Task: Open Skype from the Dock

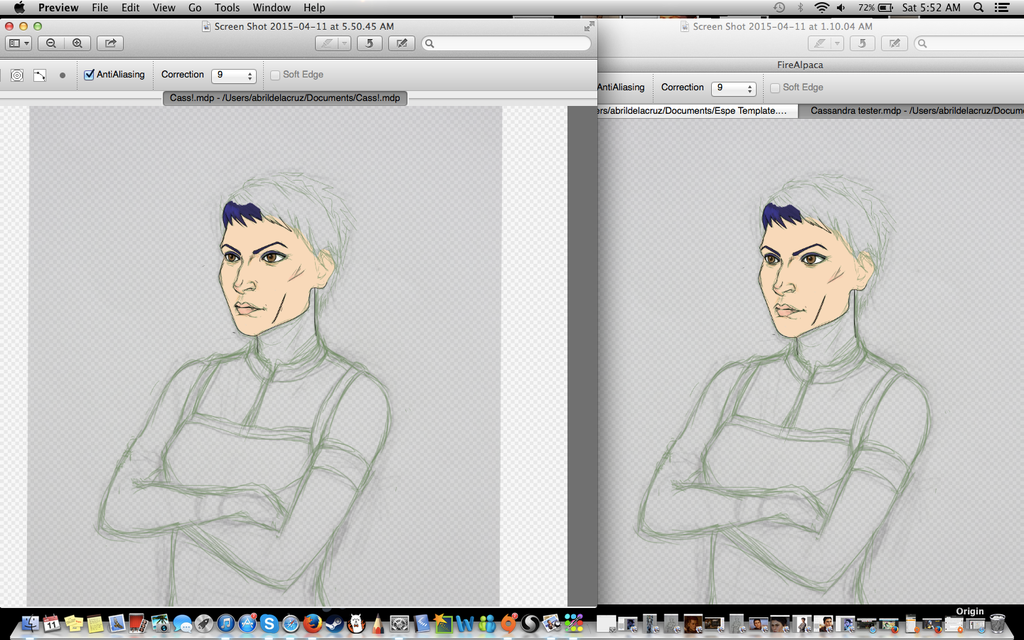Action: point(269,624)
